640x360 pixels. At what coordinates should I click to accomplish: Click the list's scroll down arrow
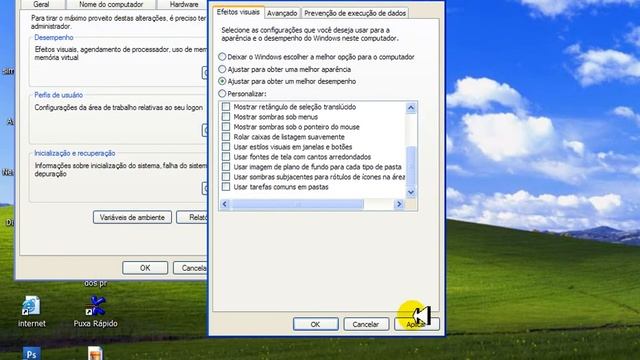click(x=411, y=192)
